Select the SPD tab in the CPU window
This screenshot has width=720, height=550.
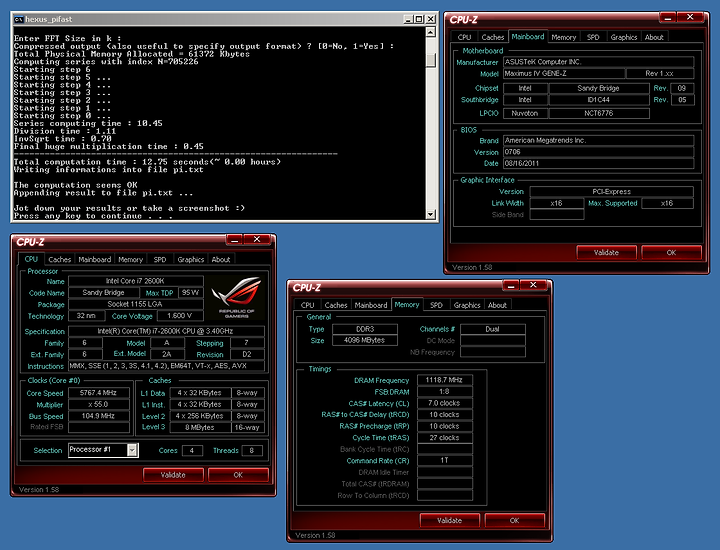coord(160,259)
